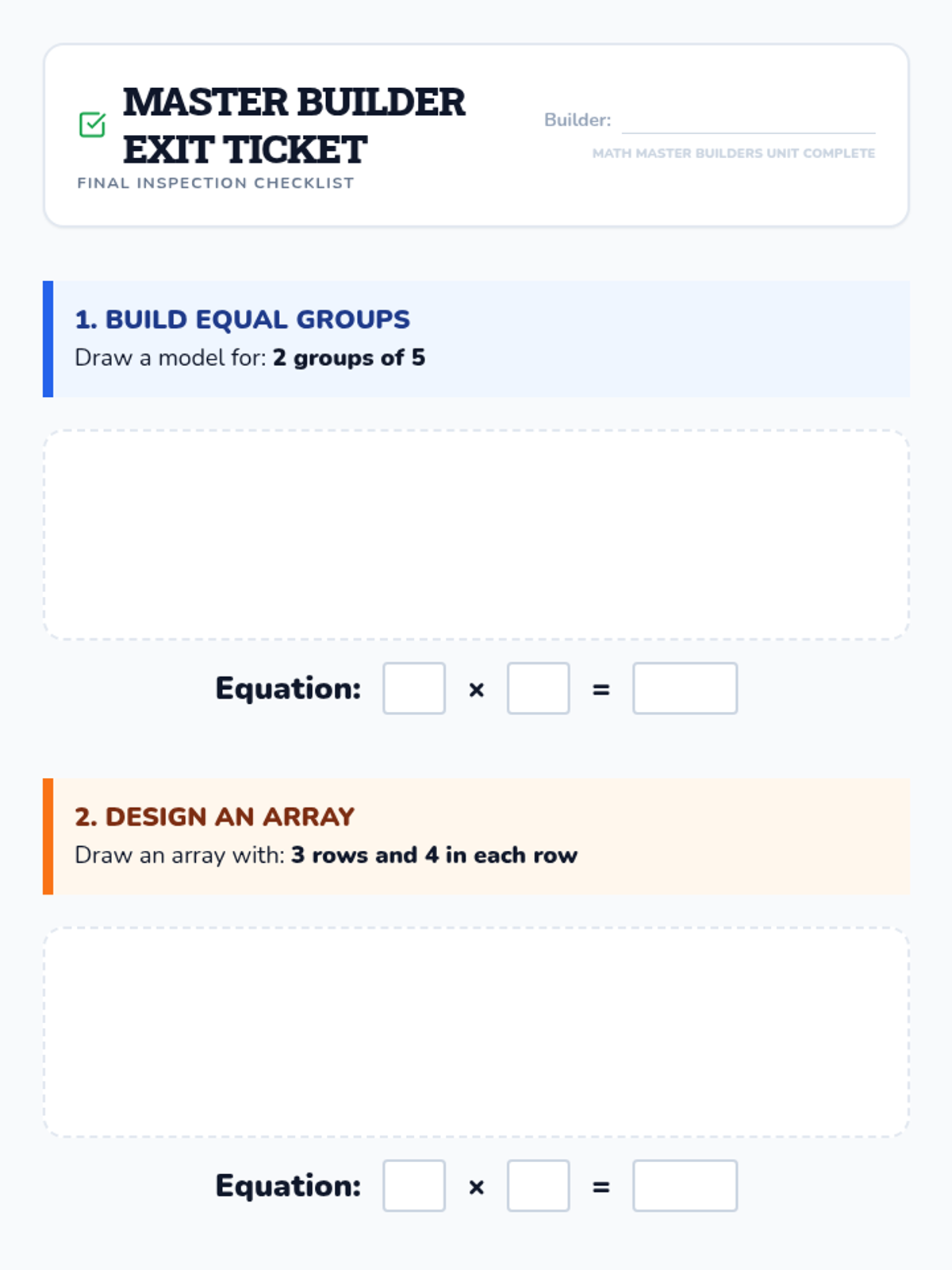Click the second factor box in equation 1
The width and height of the screenshot is (952, 1270).
pyautogui.click(x=538, y=688)
